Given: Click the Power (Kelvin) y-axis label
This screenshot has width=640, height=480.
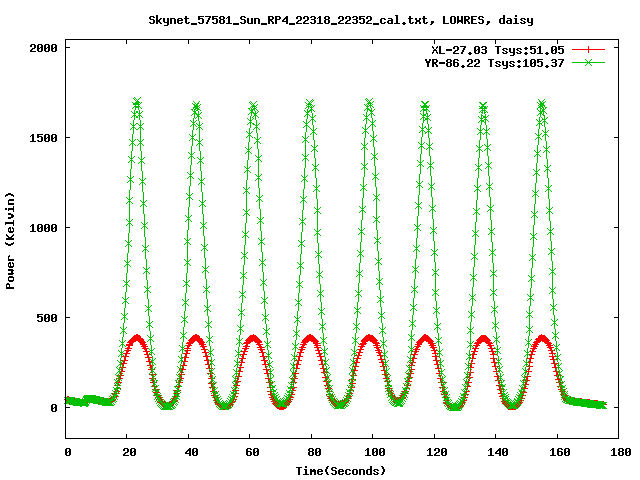Looking at the screenshot, I should point(11,242).
